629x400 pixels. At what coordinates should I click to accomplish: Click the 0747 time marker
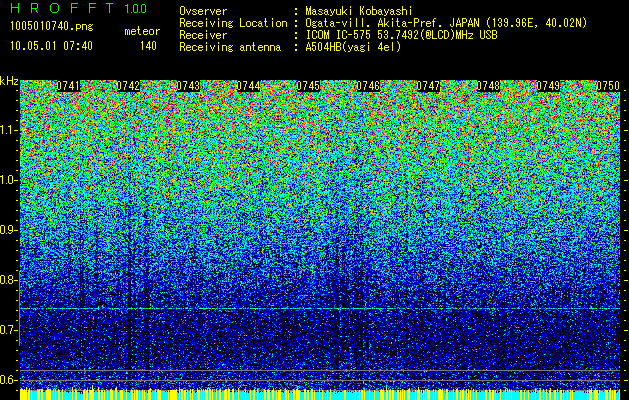[428, 86]
